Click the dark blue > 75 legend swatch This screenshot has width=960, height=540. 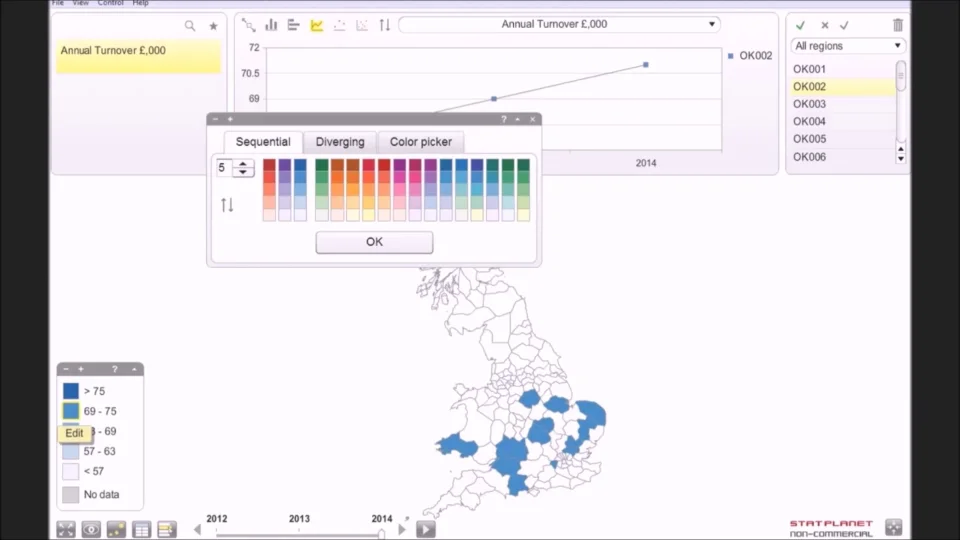(71, 391)
